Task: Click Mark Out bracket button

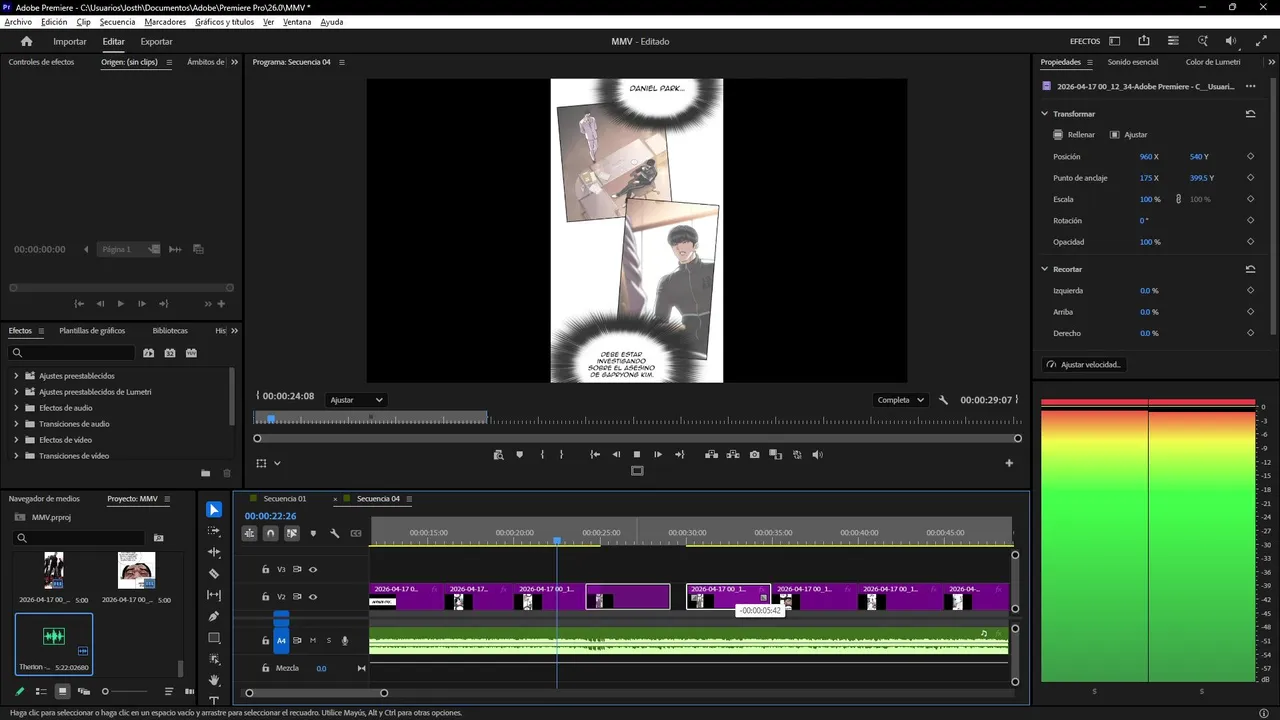Action: (561, 455)
